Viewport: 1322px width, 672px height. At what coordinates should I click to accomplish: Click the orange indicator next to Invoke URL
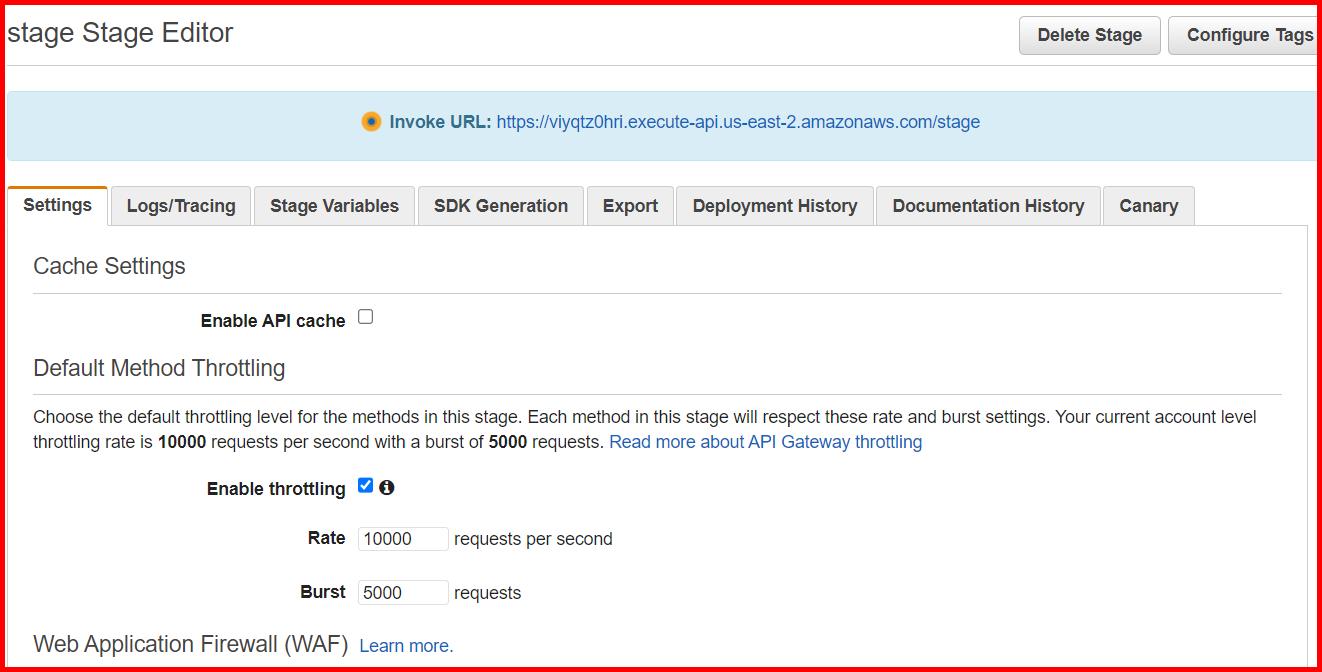pos(371,121)
